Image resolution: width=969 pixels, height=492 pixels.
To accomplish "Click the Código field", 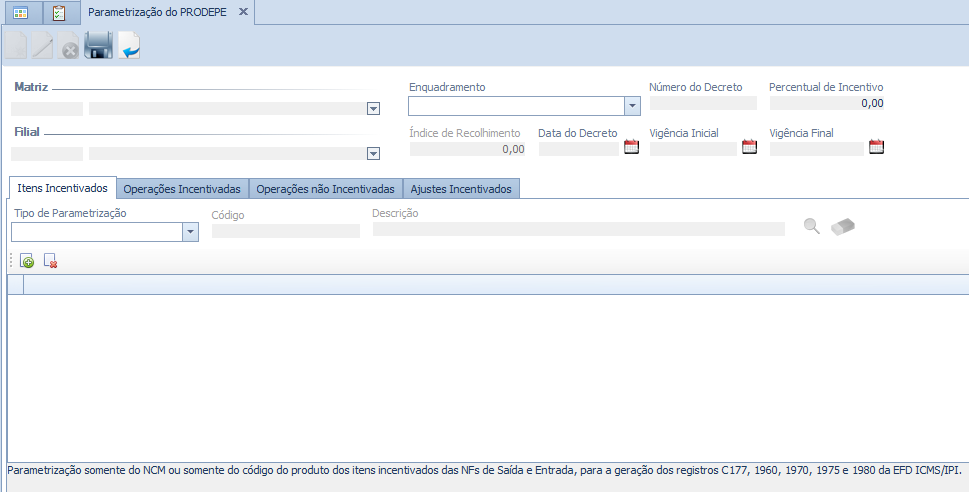I will click(286, 231).
